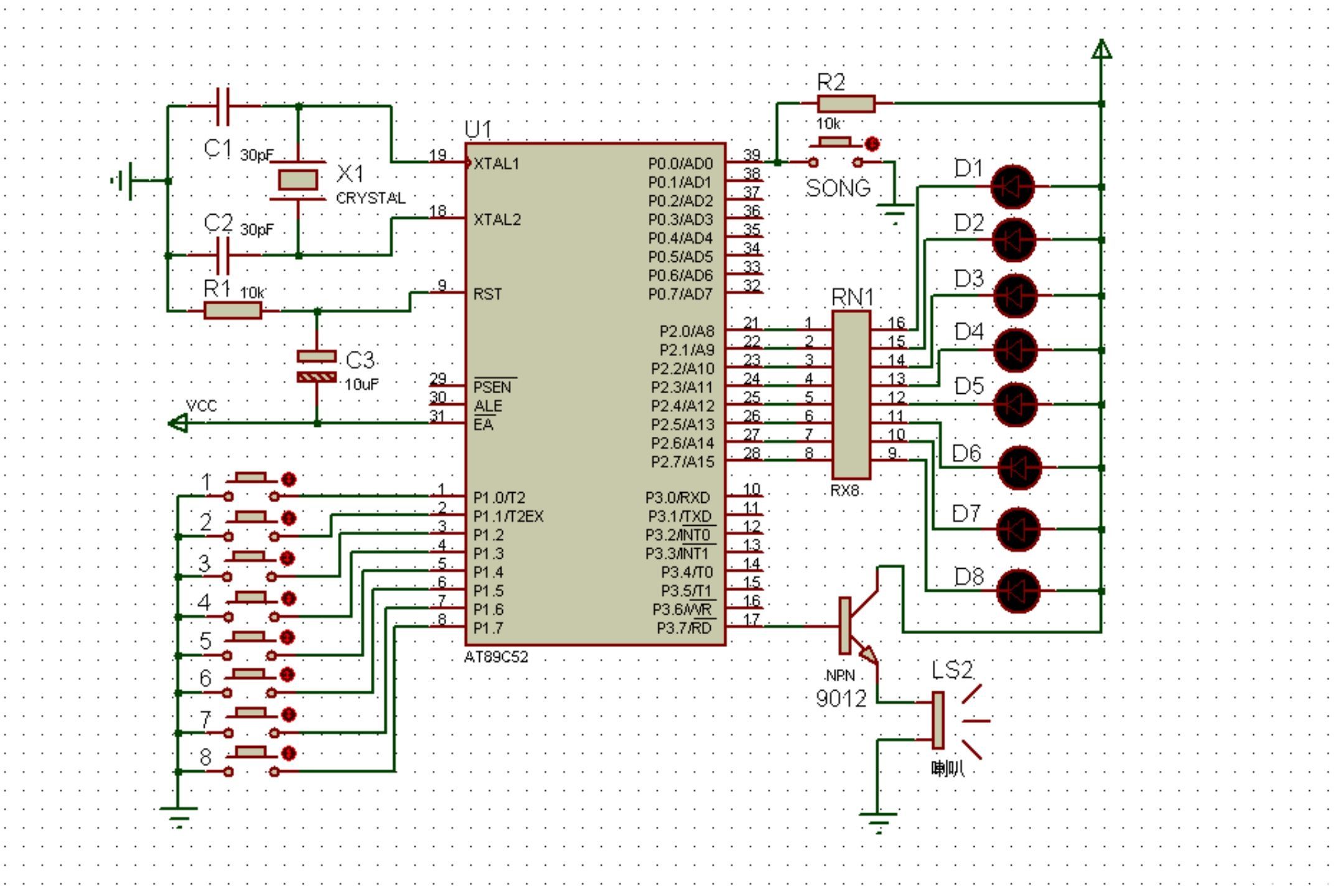This screenshot has height=896, width=1336.
Task: Click the "RST" pin label
Action: coord(487,294)
